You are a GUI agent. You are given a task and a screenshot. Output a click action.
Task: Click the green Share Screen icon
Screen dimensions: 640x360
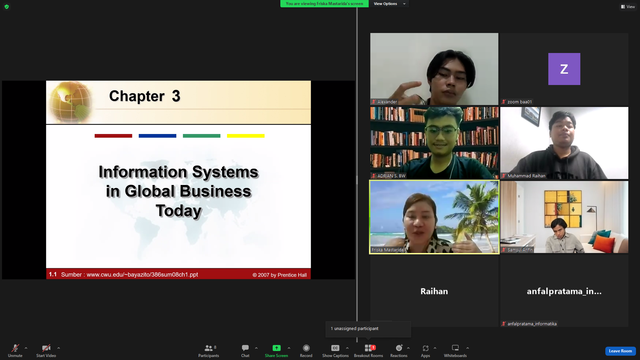click(276, 348)
